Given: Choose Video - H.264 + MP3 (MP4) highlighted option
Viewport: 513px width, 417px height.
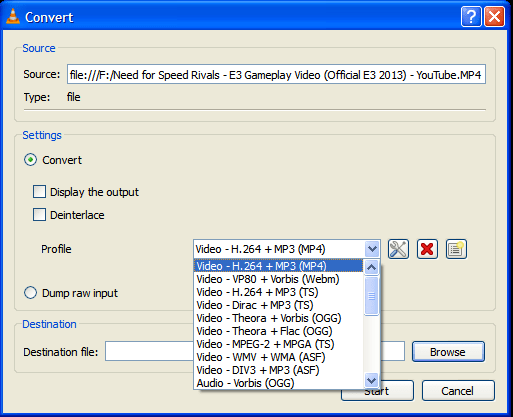Looking at the screenshot, I should click(279, 266).
